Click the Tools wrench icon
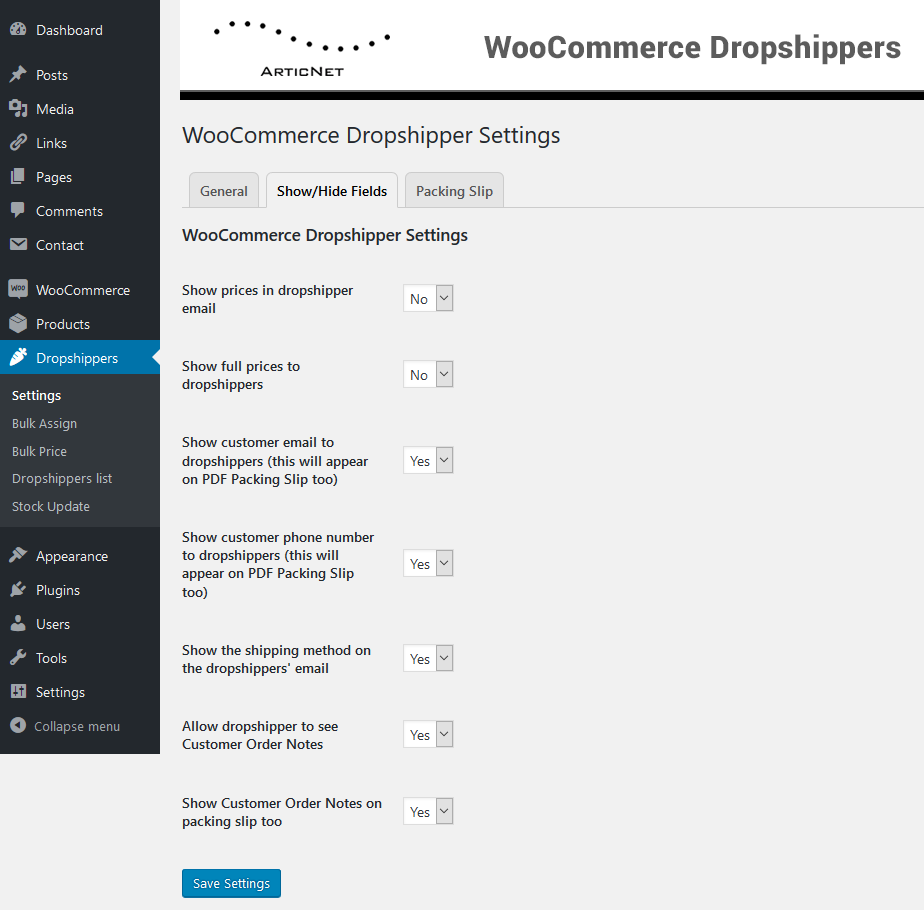The height and width of the screenshot is (910, 924). tap(18, 657)
